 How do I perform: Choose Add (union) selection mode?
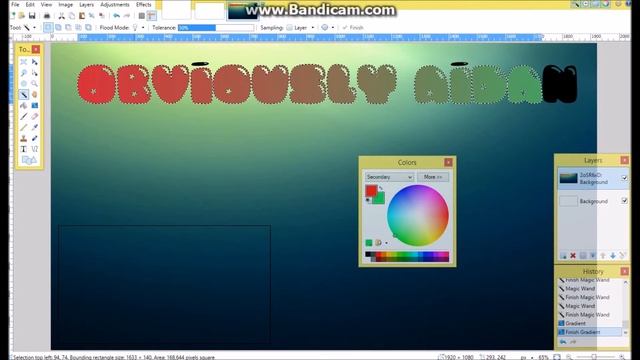tap(58, 27)
